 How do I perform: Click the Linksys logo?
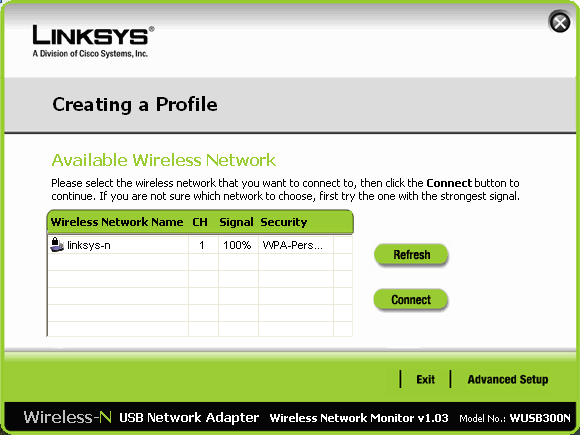tap(93, 41)
